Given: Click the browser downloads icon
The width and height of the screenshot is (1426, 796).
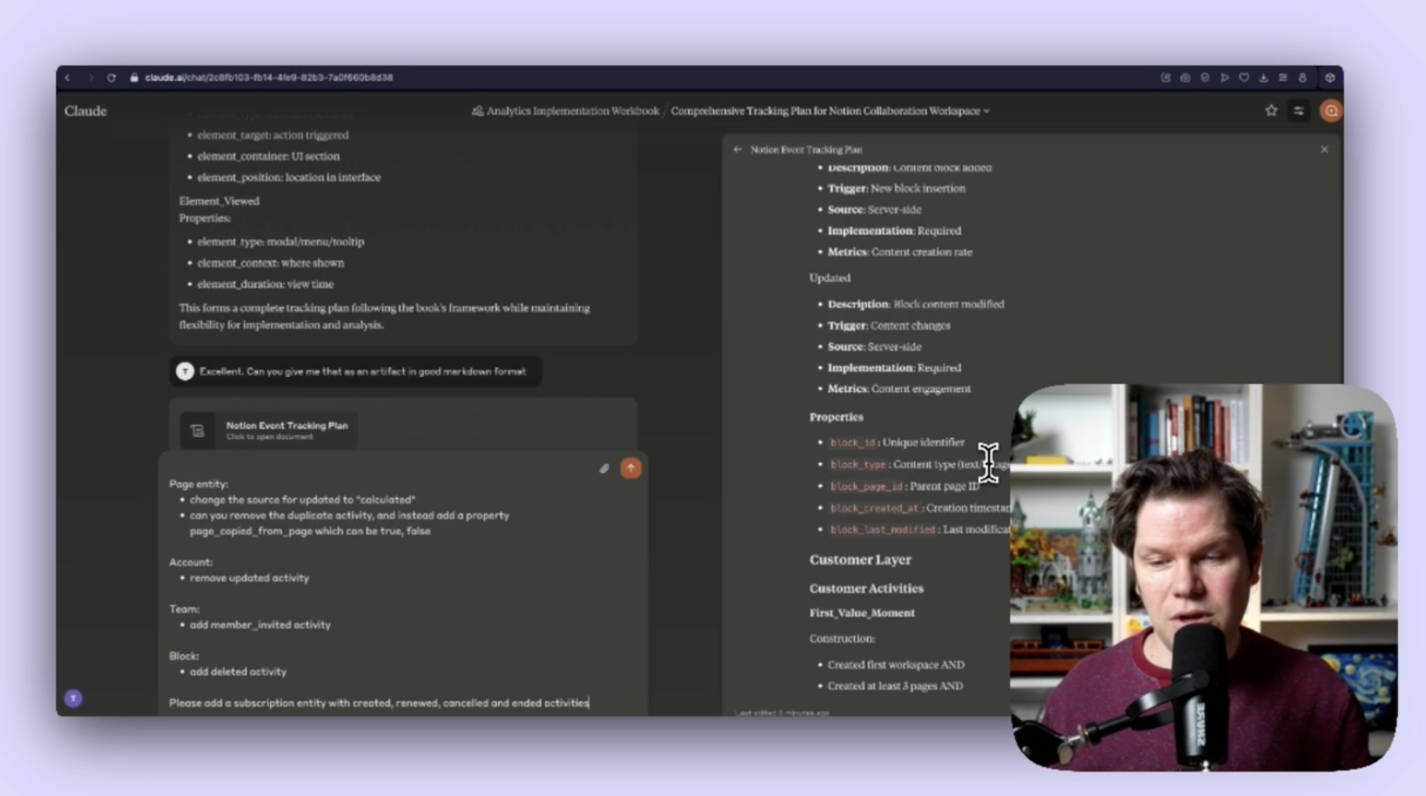Looking at the screenshot, I should pyautogui.click(x=1263, y=78).
